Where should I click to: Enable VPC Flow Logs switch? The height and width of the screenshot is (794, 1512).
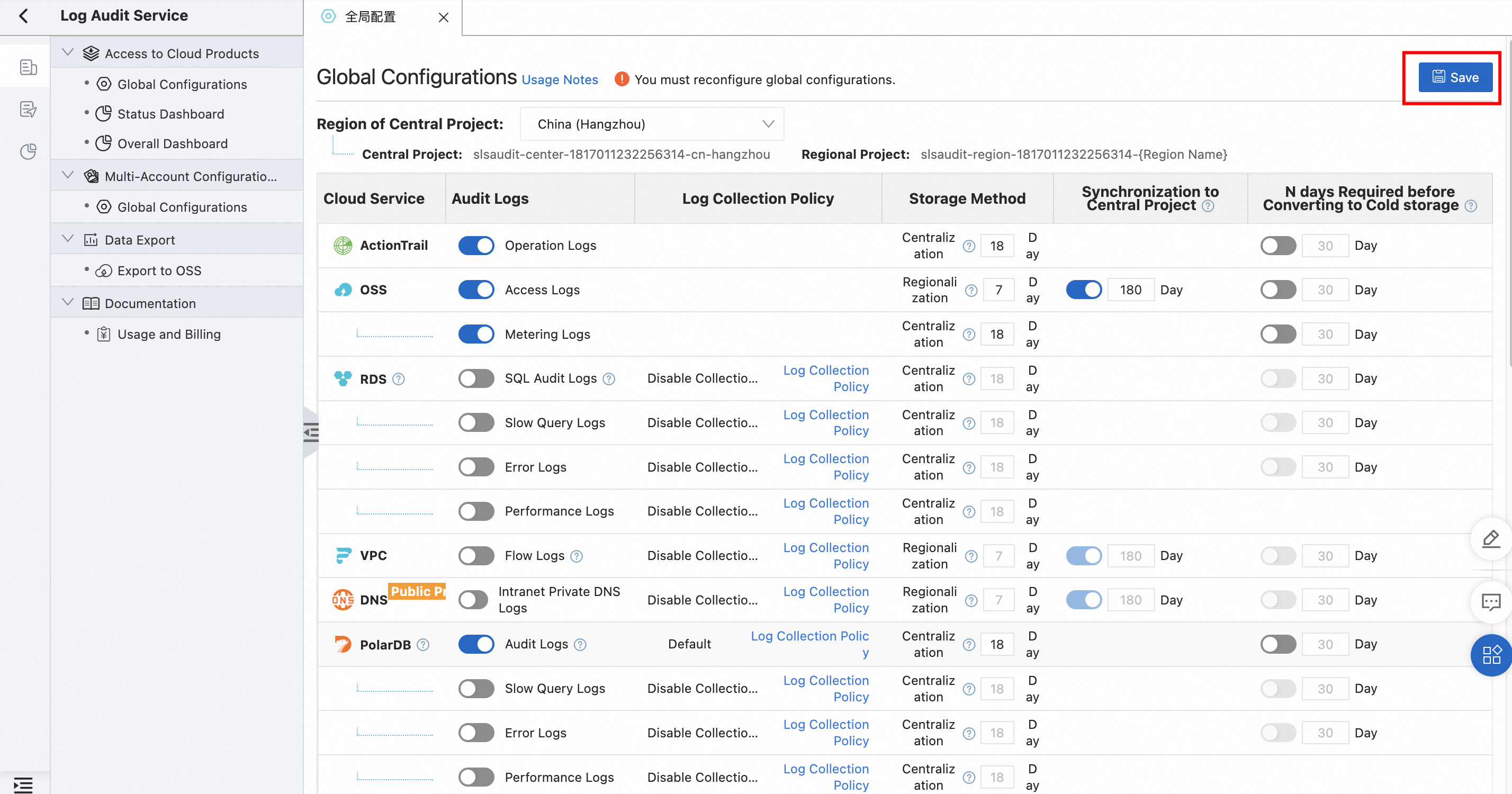tap(476, 555)
